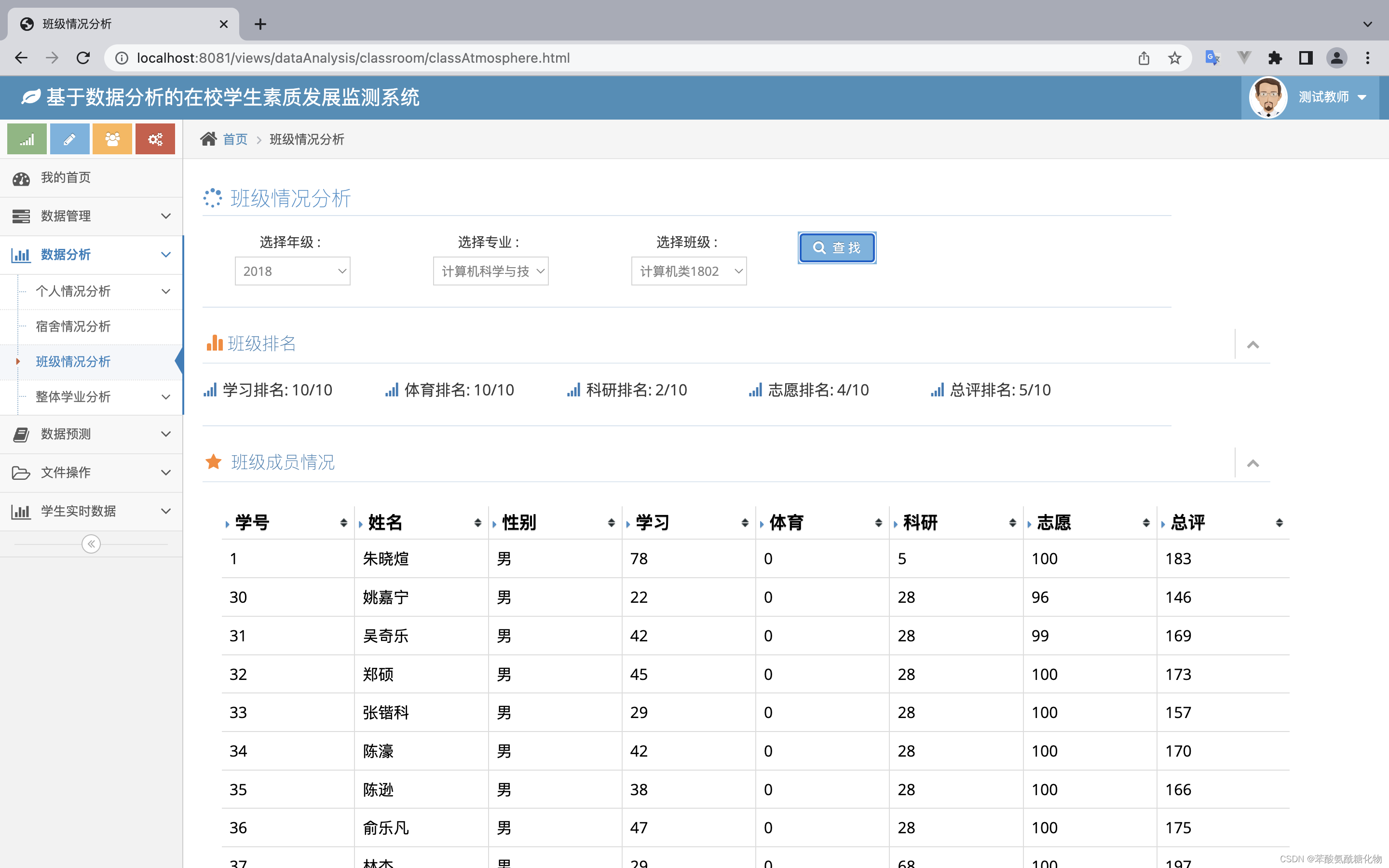Click the green signal chart shortcut button
Viewport: 1389px width, 868px height.
coord(27,139)
